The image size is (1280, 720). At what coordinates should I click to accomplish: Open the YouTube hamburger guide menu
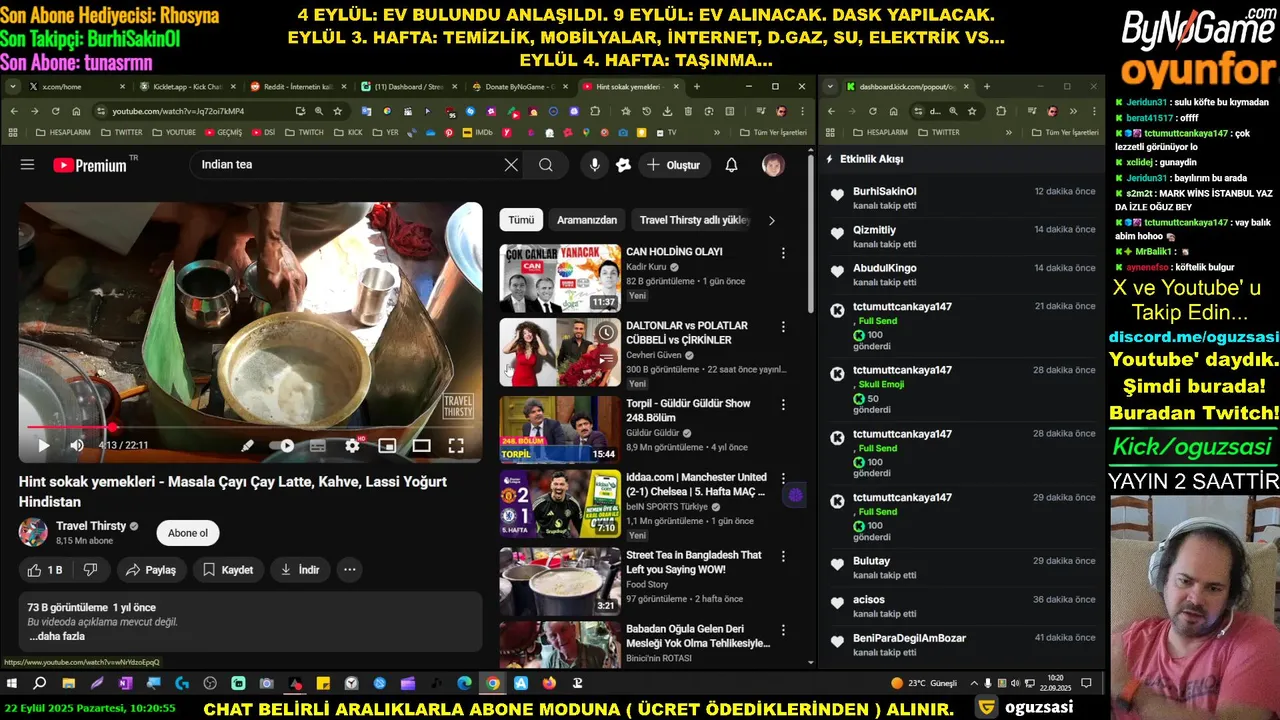tap(27, 165)
